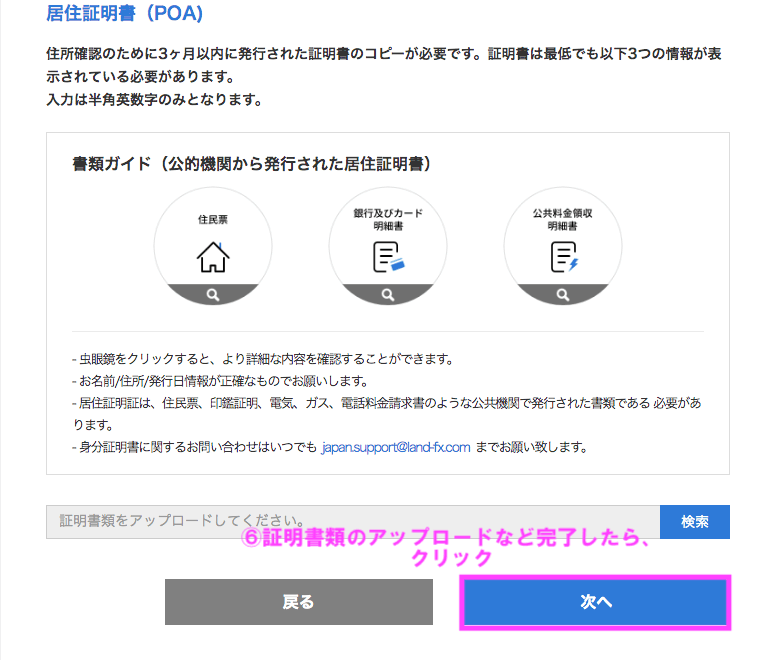Open magnifier under 銀行及びカード明細書 circle

pos(388,295)
